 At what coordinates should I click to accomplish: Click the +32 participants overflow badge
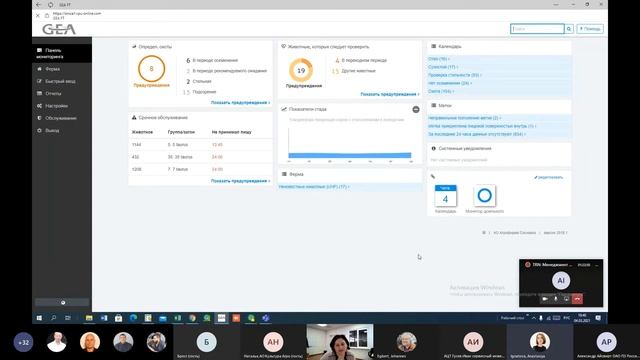(23, 342)
